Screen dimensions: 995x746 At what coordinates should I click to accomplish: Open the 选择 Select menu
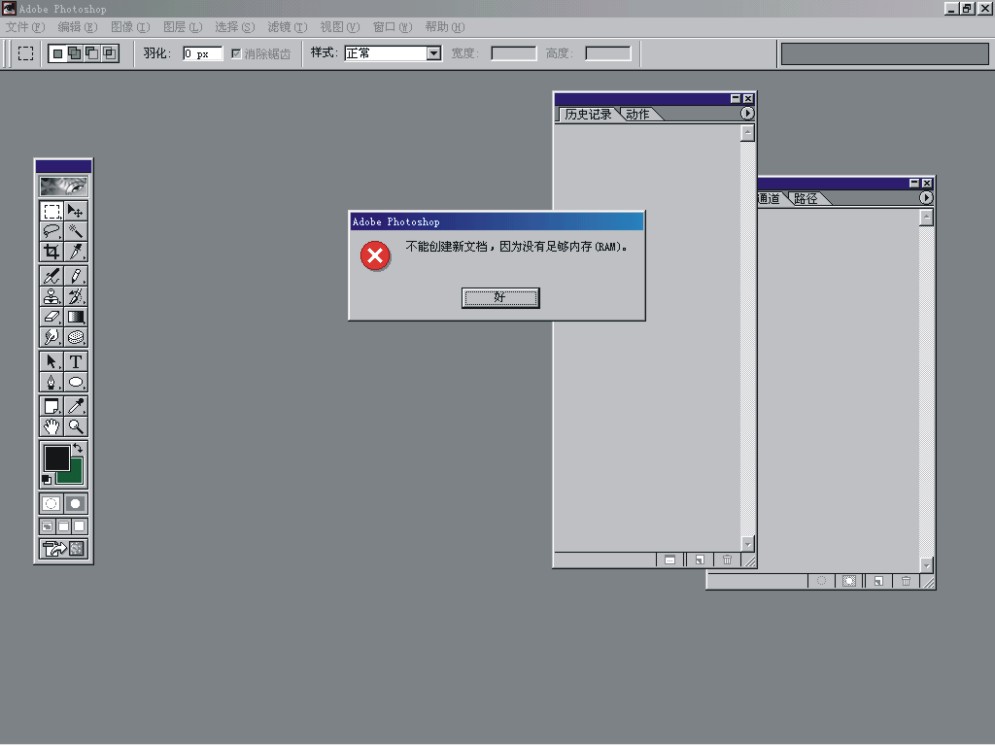235,27
